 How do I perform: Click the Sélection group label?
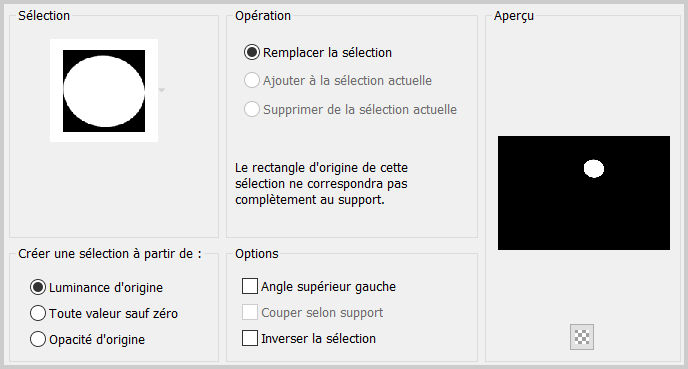pyautogui.click(x=44, y=15)
